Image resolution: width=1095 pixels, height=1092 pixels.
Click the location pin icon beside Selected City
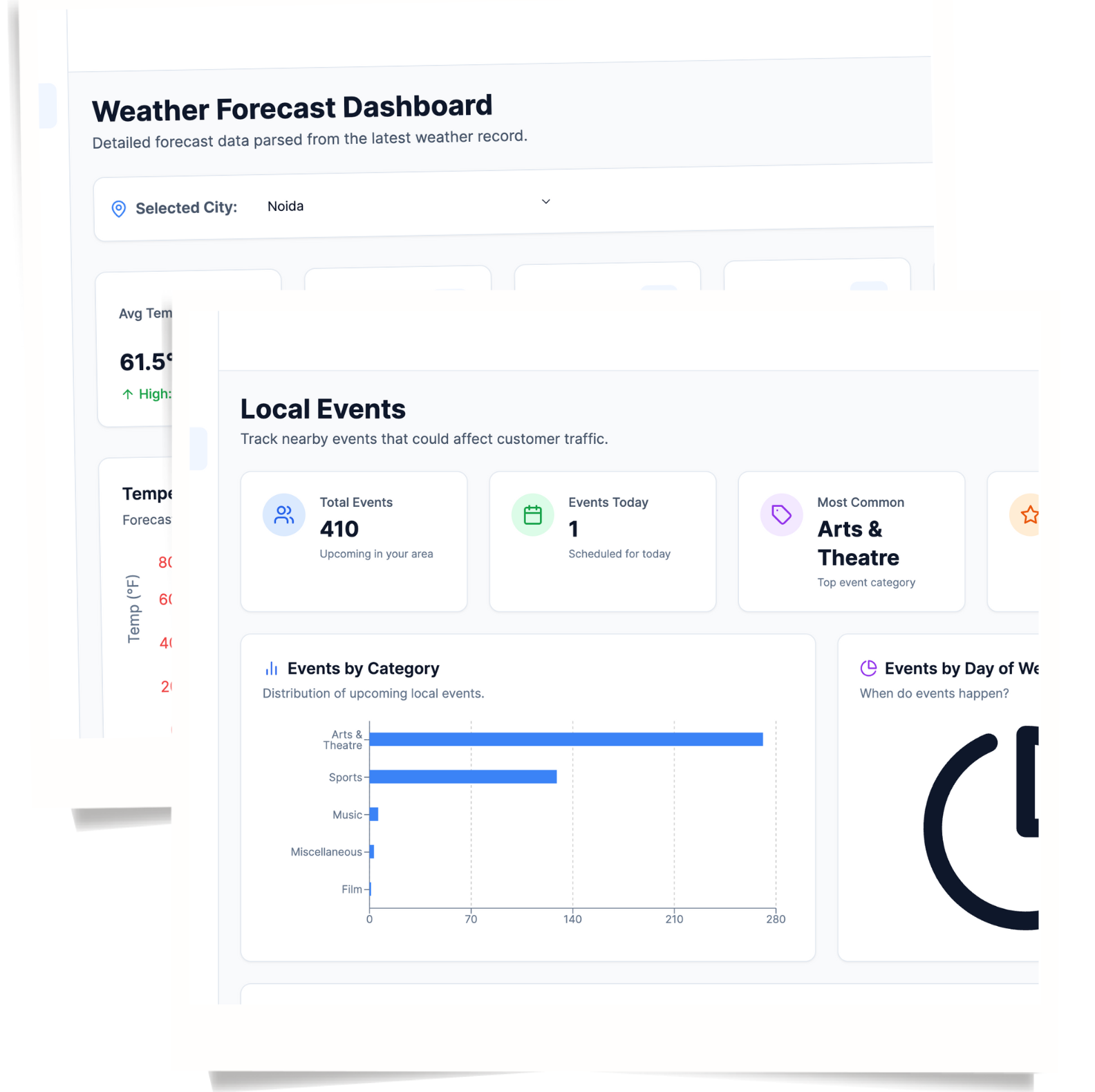pos(119,209)
